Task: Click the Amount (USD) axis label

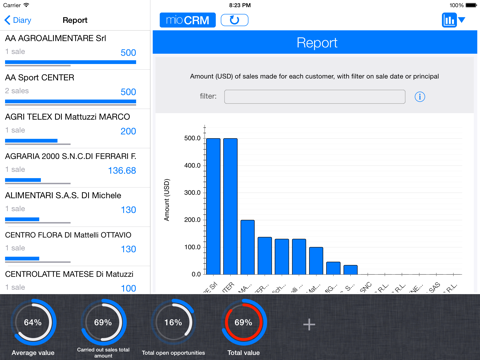Action: tap(167, 200)
